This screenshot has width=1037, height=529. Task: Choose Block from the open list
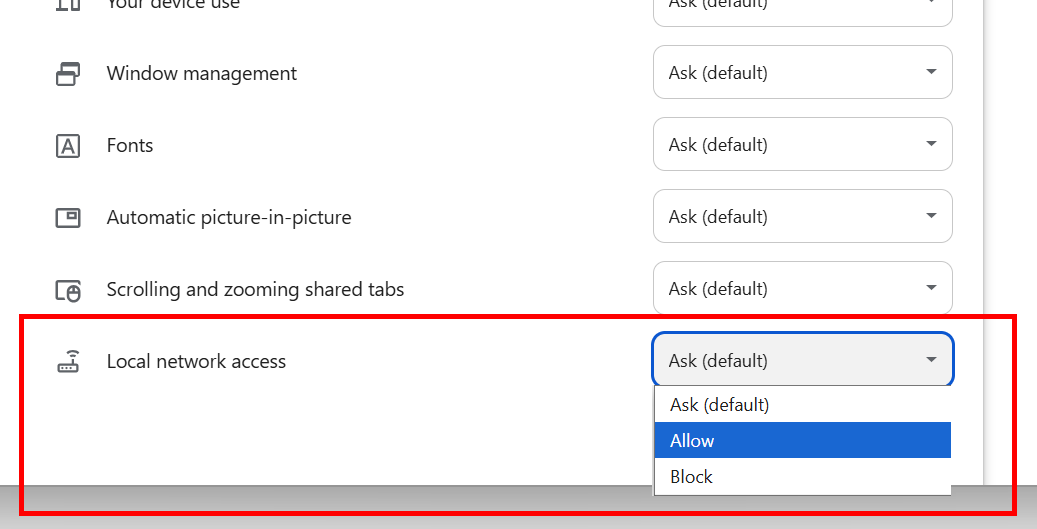coord(802,477)
